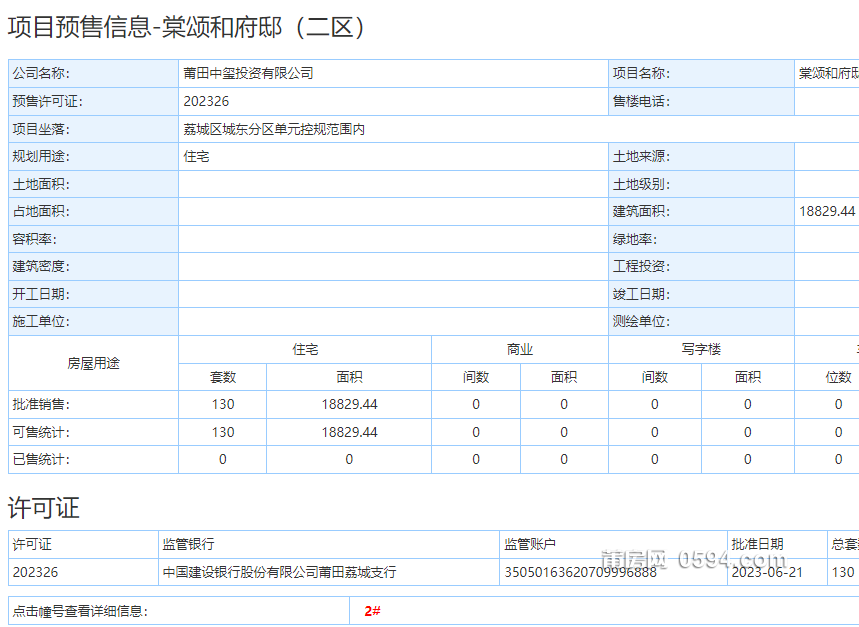The height and width of the screenshot is (627, 859).
Task: Click the 容积率 label cell
Action: (x=93, y=239)
